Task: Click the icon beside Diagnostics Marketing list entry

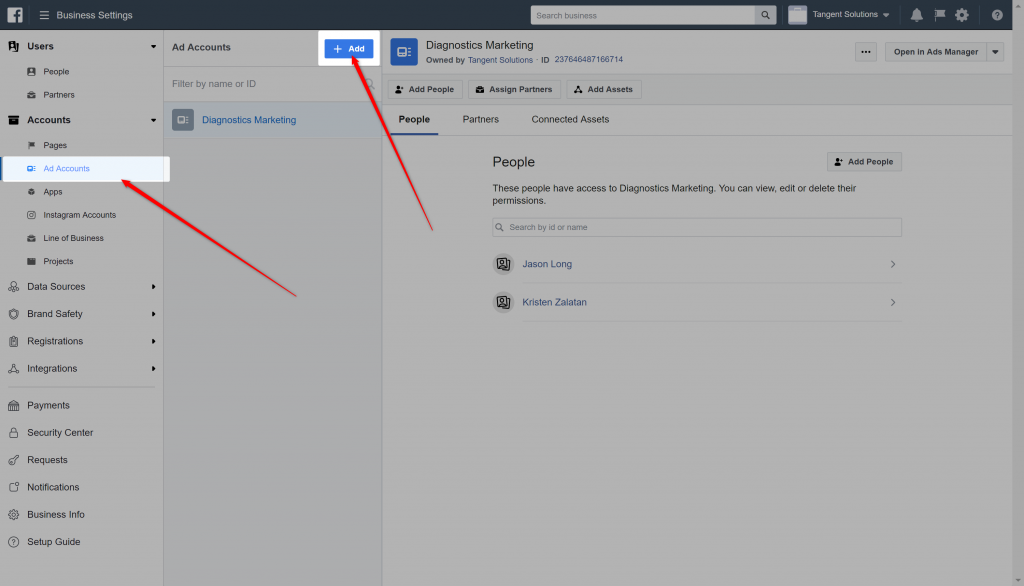Action: tap(183, 120)
